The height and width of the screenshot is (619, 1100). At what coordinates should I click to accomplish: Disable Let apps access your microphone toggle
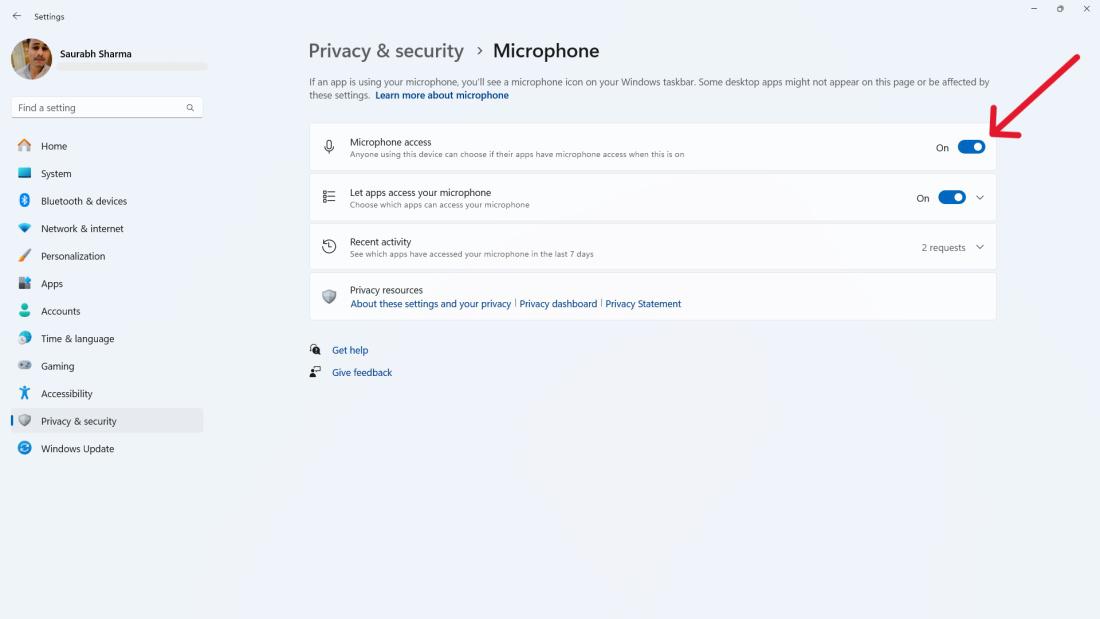pos(951,198)
